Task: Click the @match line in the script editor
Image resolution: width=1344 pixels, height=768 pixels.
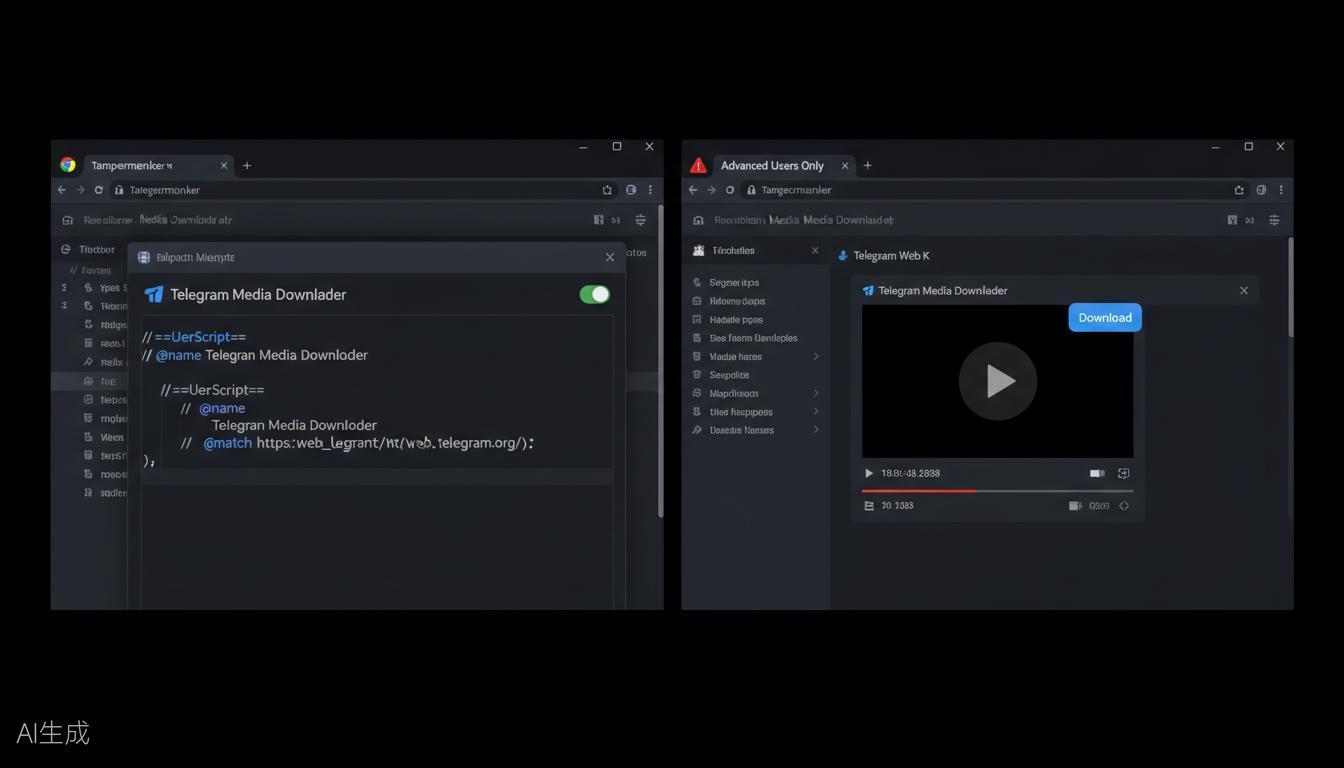Action: 357,443
